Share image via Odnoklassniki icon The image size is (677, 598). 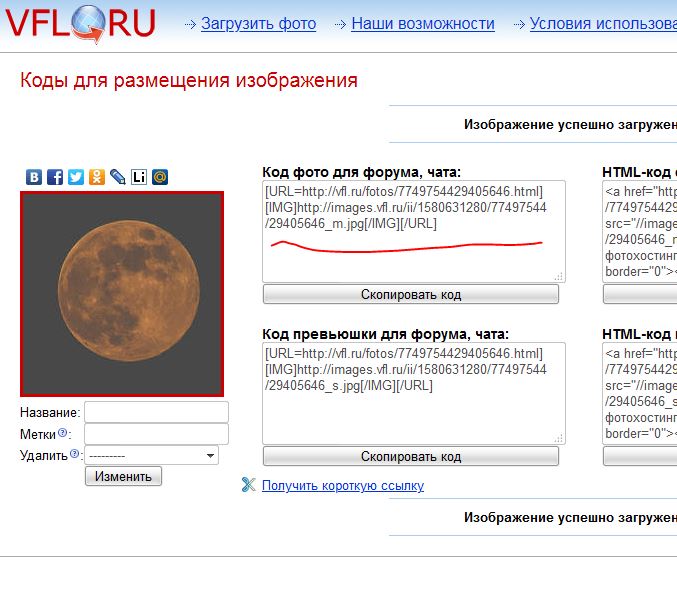(97, 177)
